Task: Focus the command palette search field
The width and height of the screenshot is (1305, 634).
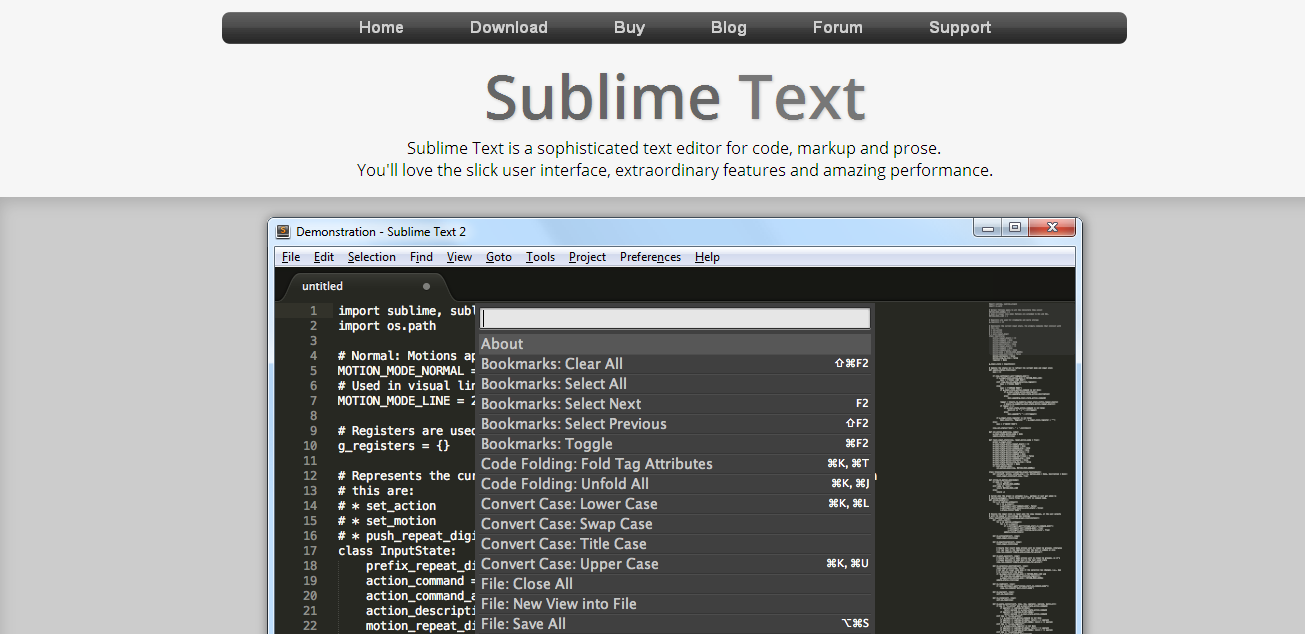Action: (x=675, y=318)
